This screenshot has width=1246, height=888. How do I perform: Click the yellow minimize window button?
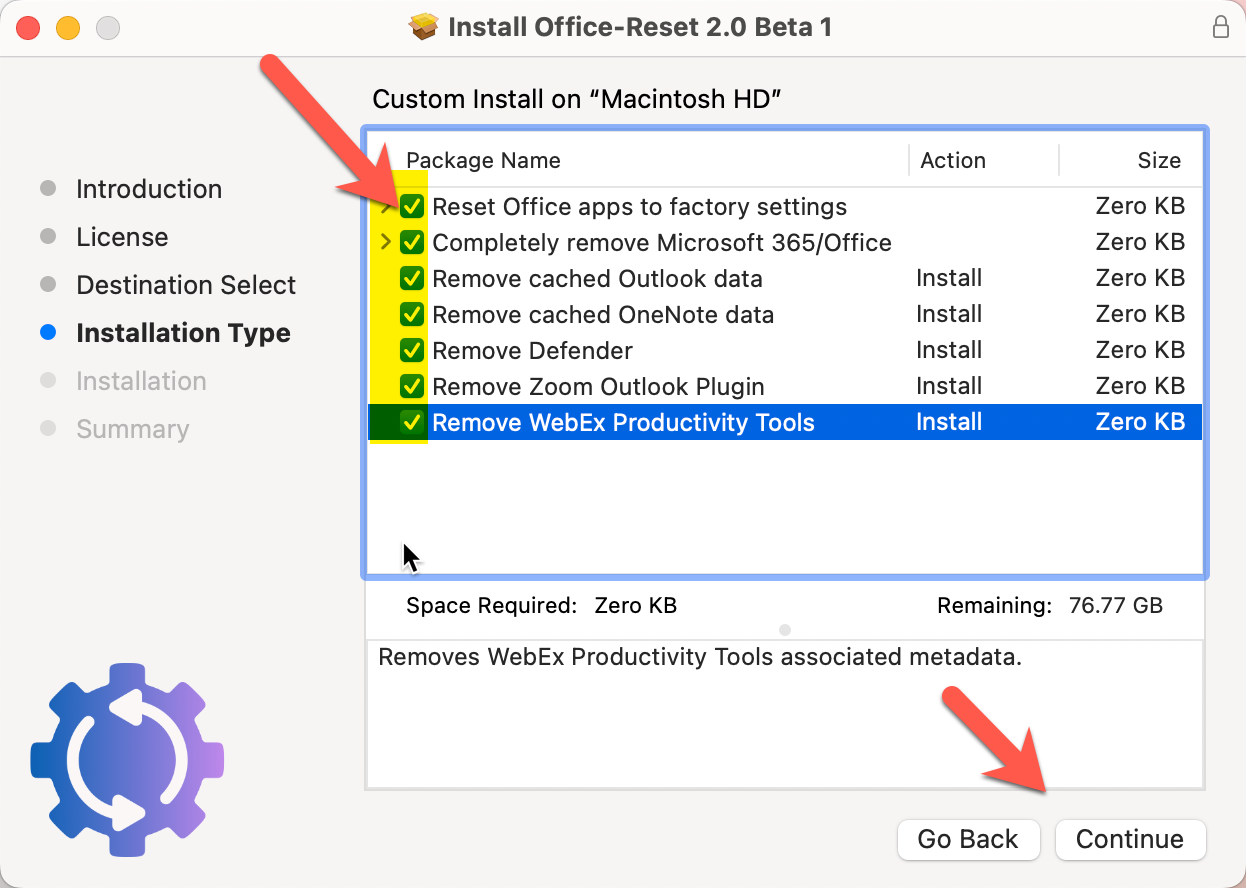click(67, 28)
